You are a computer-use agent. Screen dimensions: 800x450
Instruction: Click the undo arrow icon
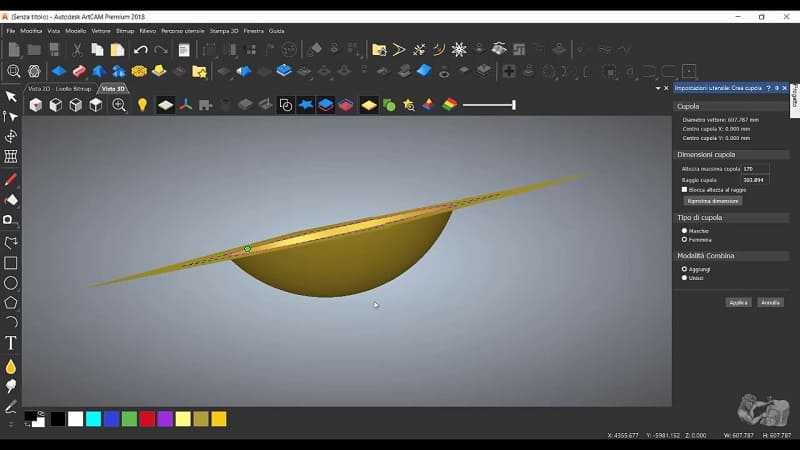point(141,50)
